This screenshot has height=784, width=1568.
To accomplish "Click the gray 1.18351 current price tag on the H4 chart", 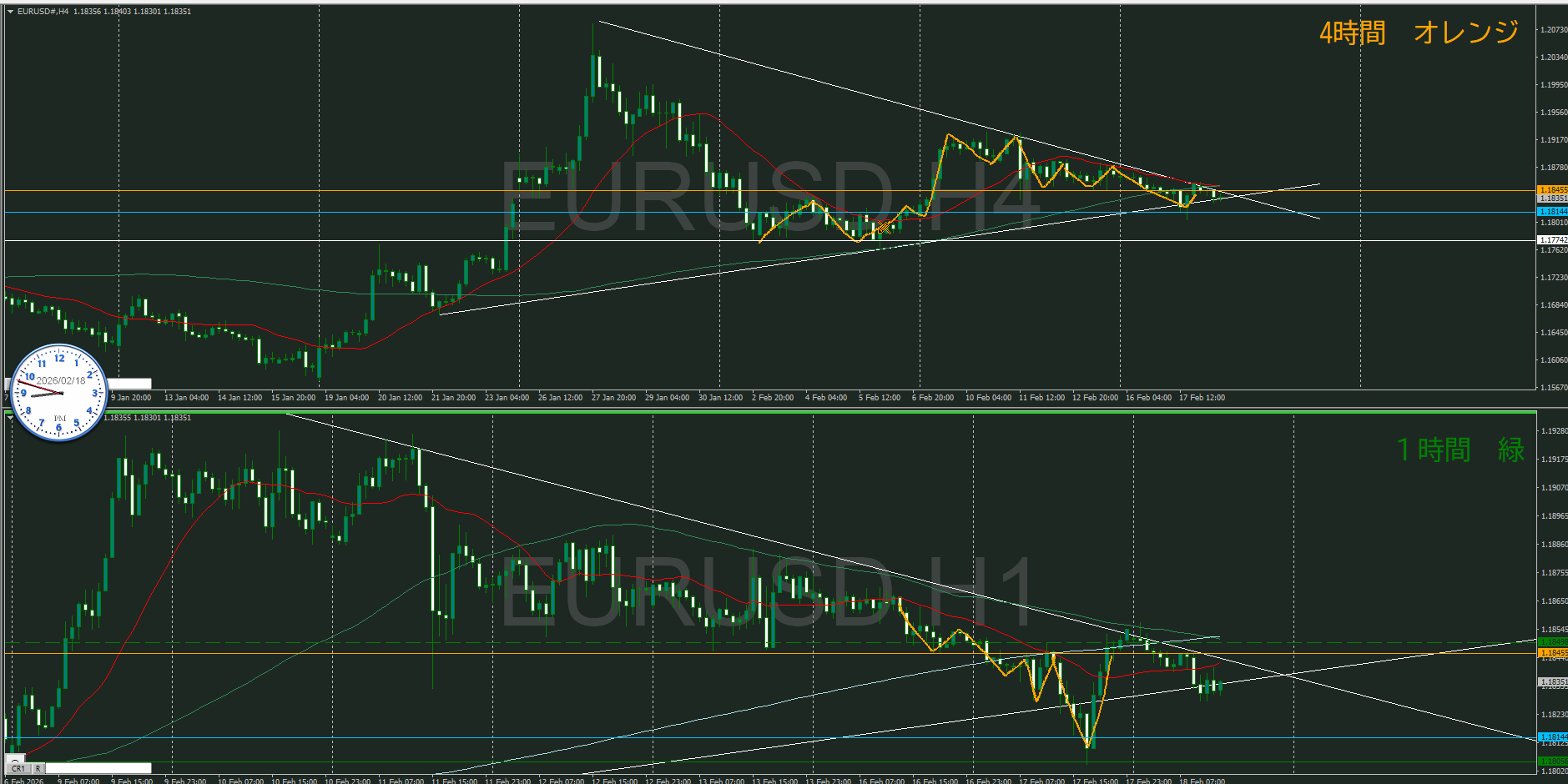I will click(x=1552, y=199).
